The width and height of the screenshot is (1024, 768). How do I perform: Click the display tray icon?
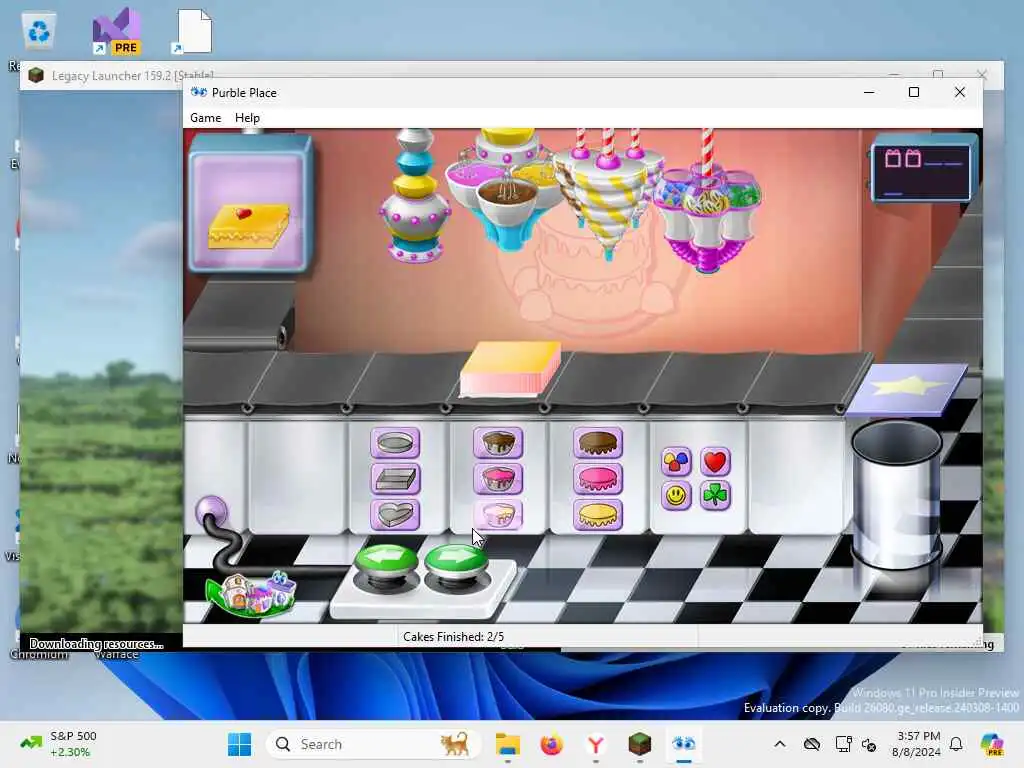843,744
